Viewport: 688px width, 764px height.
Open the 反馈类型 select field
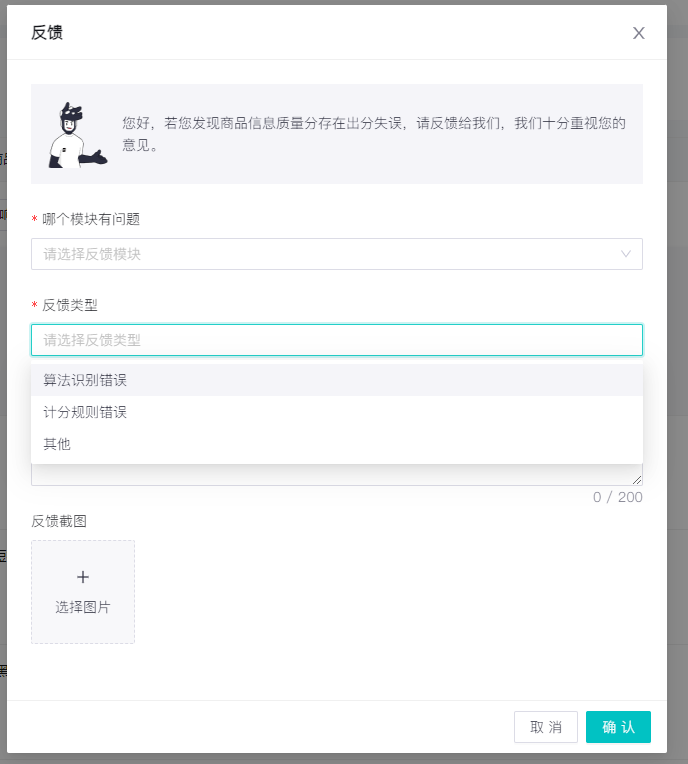pos(337,340)
